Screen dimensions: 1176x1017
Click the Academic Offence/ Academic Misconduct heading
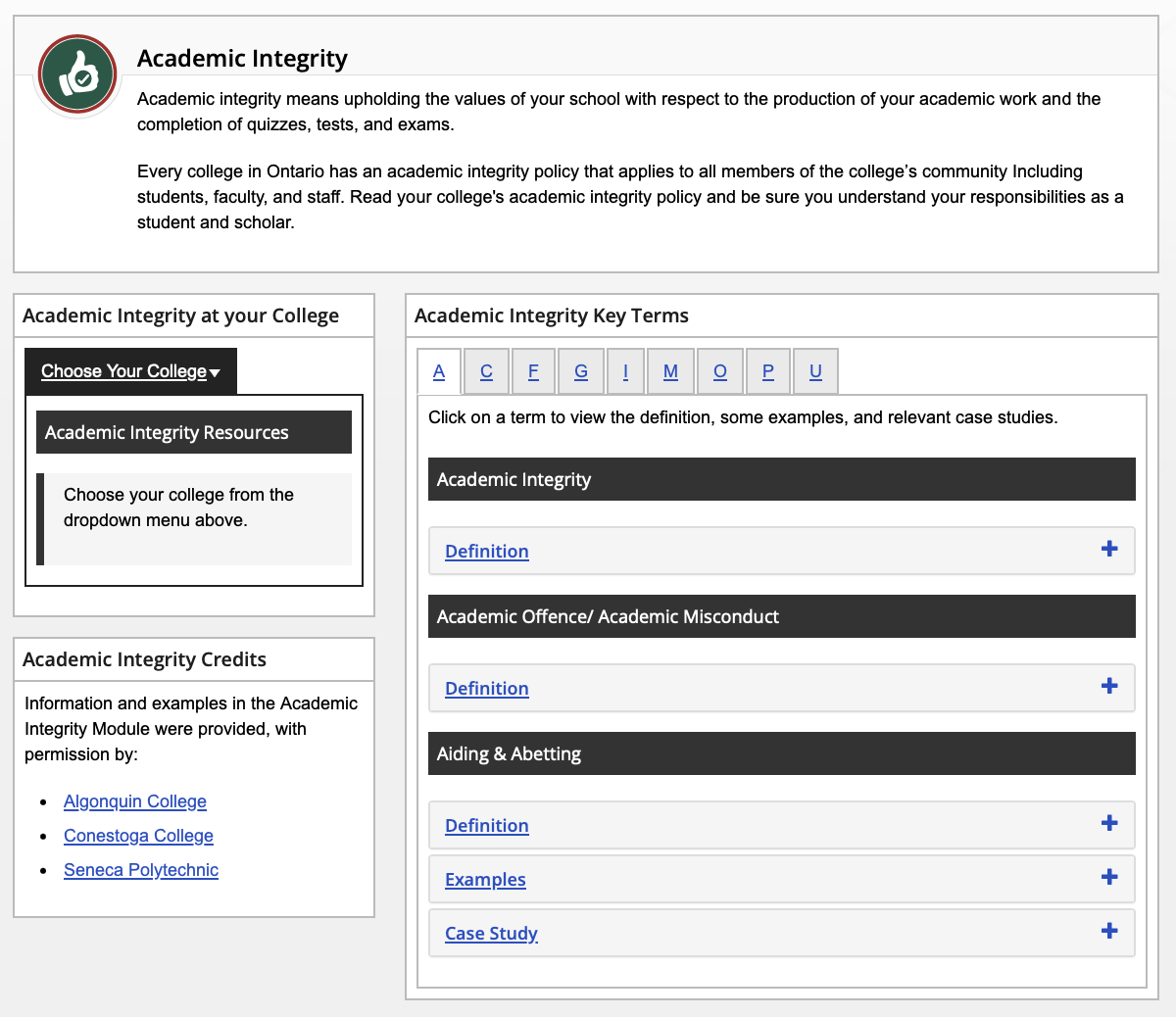point(782,616)
